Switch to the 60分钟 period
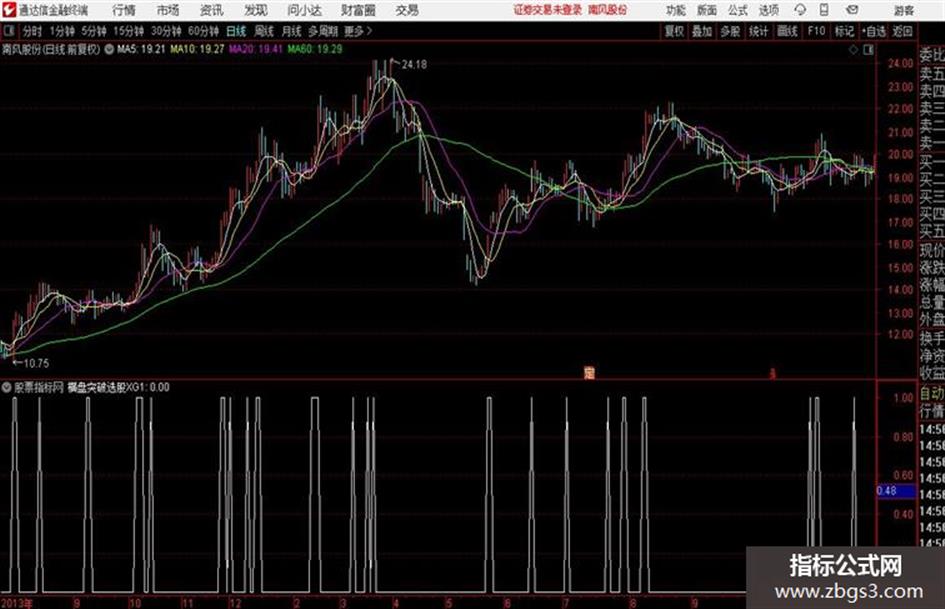Image resolution: width=945 pixels, height=609 pixels. point(203,31)
